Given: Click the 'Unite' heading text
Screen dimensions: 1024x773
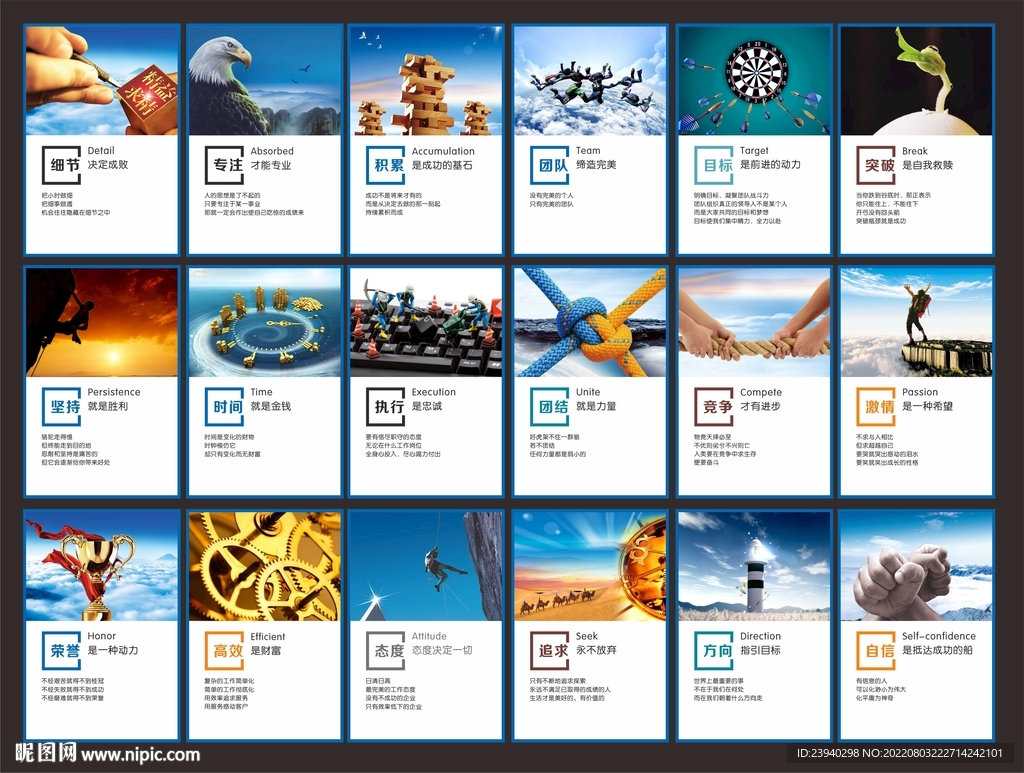Looking at the screenshot, I should click(x=588, y=392).
